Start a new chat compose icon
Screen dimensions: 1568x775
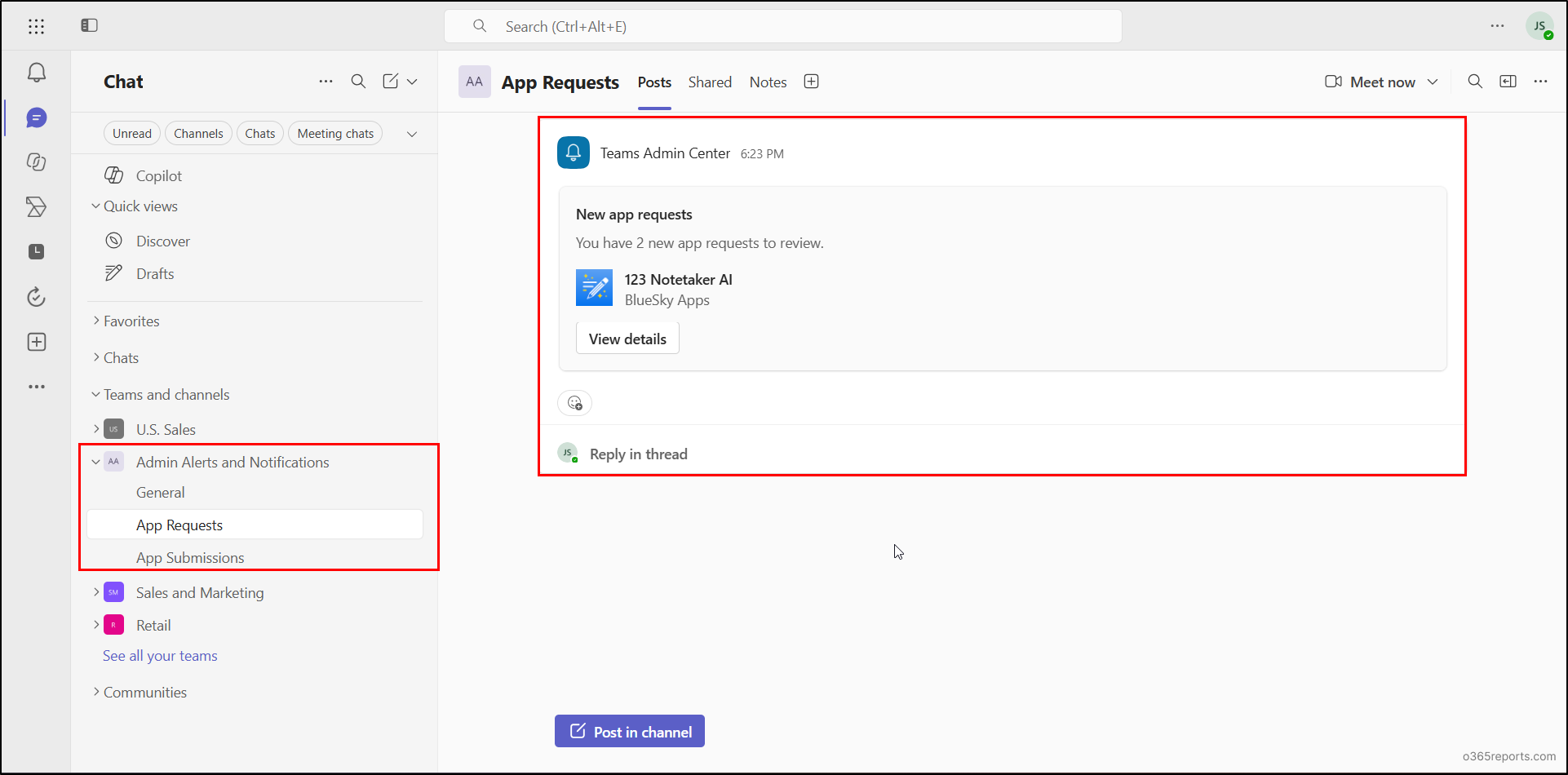(391, 81)
